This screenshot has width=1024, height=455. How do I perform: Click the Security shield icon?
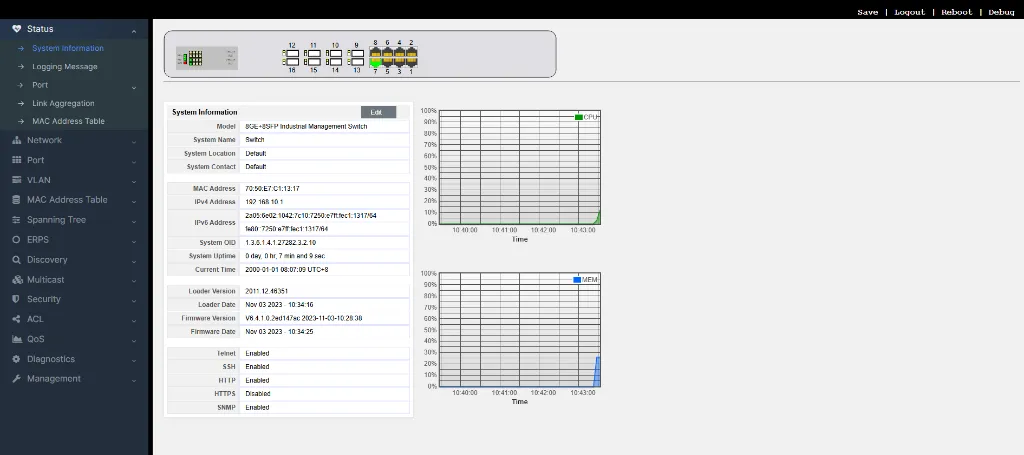click(x=17, y=299)
